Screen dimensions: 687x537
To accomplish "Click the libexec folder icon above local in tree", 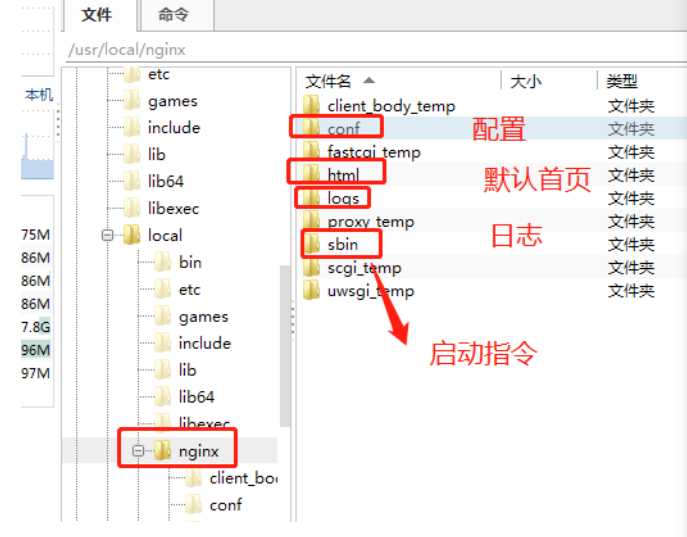I will [131, 208].
